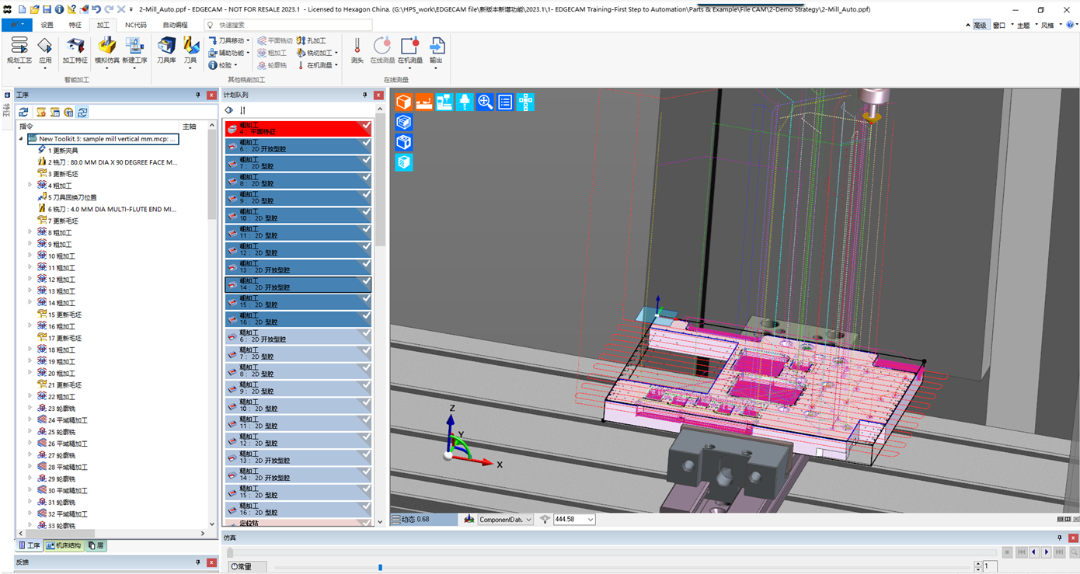The image size is (1080, 574).
Task: Expand tree node 24 平城精加工
Action: pyautogui.click(x=30, y=420)
